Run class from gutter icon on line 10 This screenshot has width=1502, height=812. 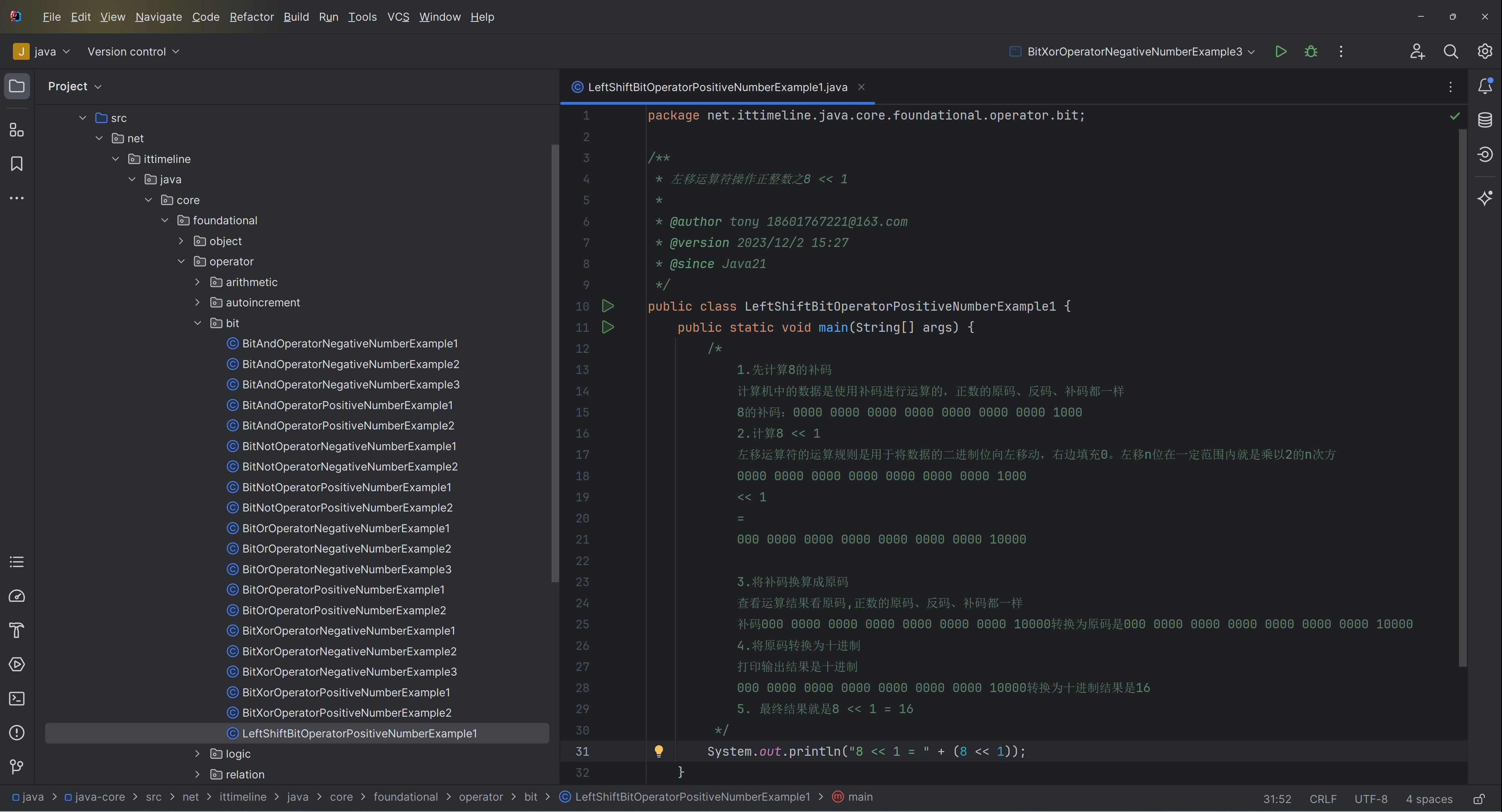coord(608,306)
